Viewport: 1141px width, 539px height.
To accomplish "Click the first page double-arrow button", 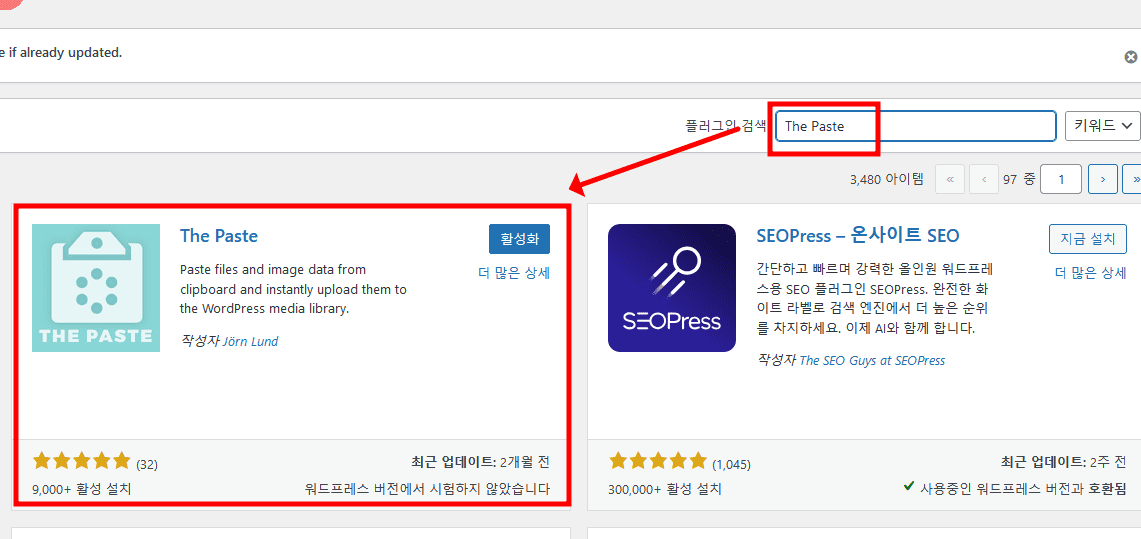I will 949,179.
